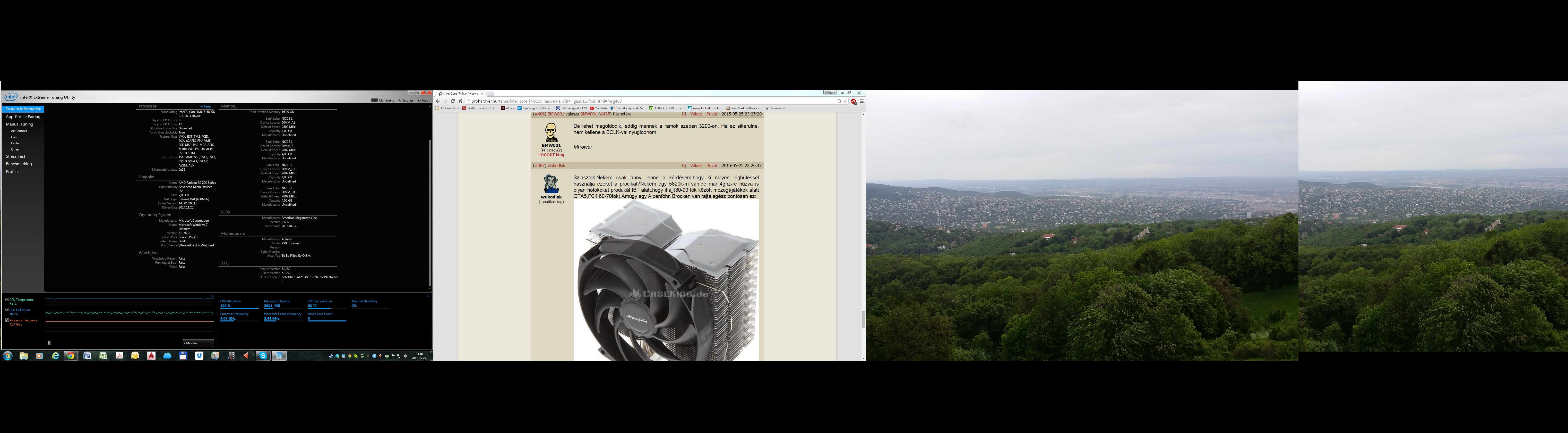Open the Alkalmazások apps bookmark
The width and height of the screenshot is (1568, 433).
click(447, 109)
